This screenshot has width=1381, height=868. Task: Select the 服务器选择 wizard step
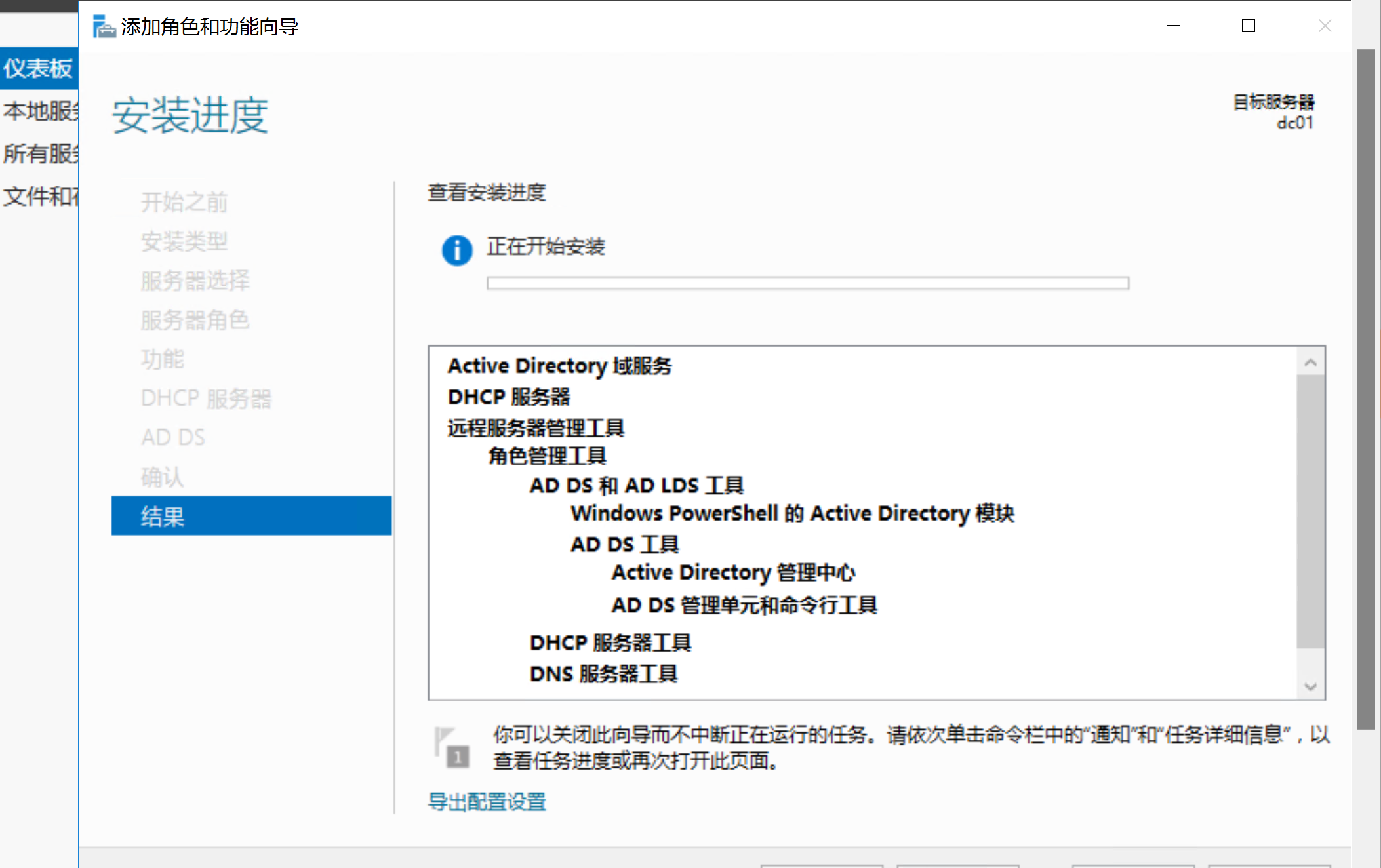[x=195, y=281]
